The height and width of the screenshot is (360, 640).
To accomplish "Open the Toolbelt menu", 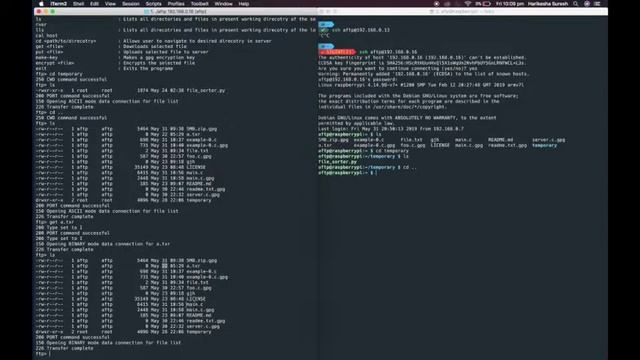I will 200,4.
